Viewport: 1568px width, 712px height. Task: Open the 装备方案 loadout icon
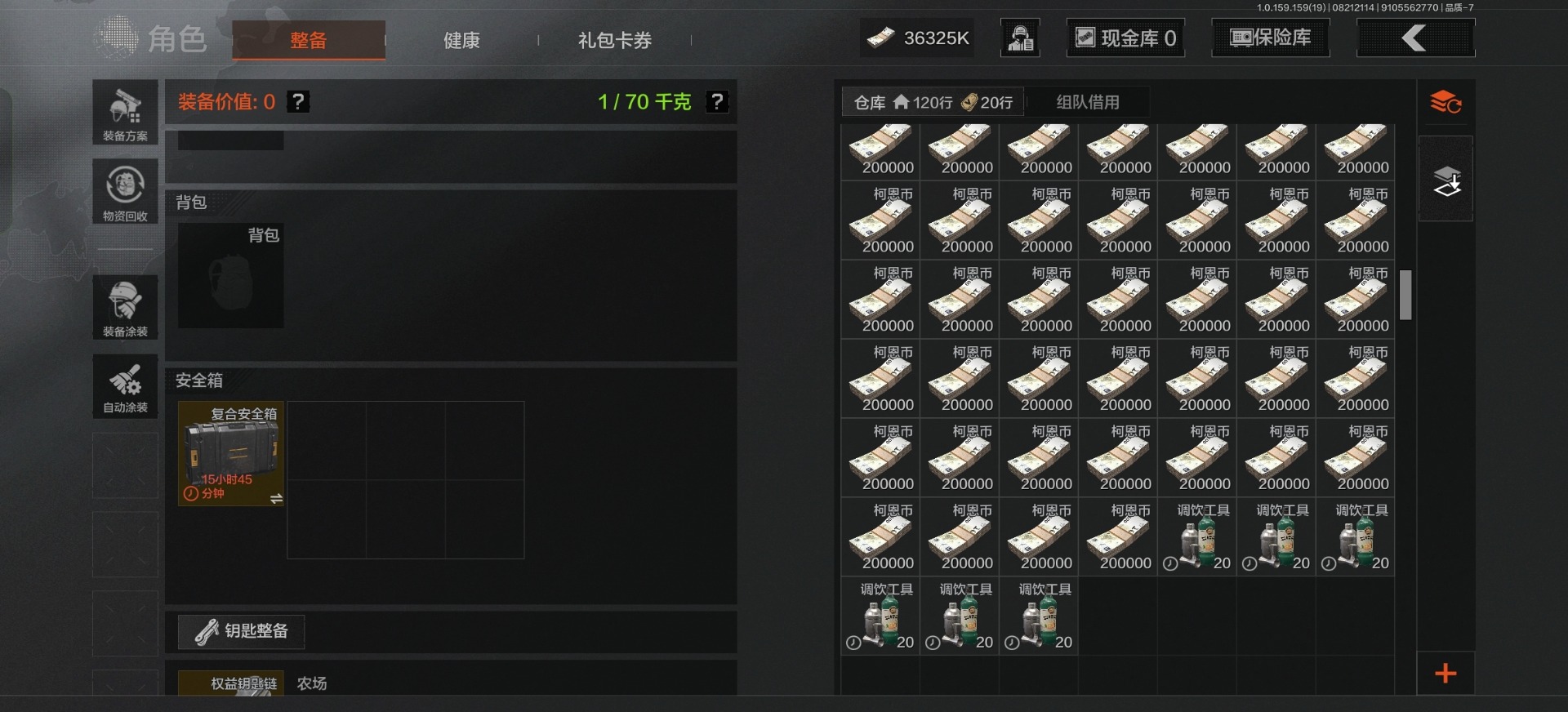coord(125,113)
